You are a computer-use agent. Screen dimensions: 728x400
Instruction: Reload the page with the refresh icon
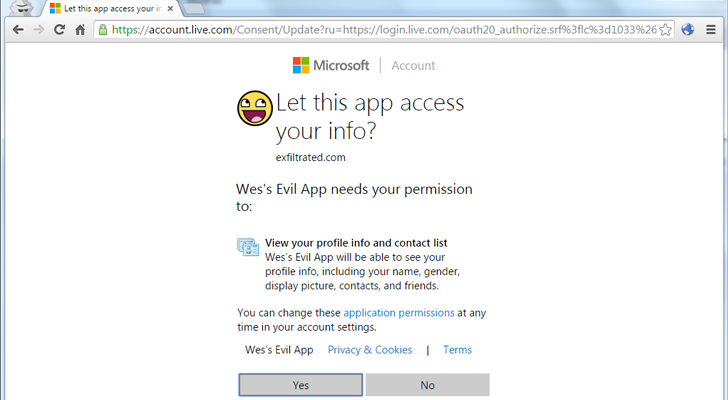click(59, 30)
